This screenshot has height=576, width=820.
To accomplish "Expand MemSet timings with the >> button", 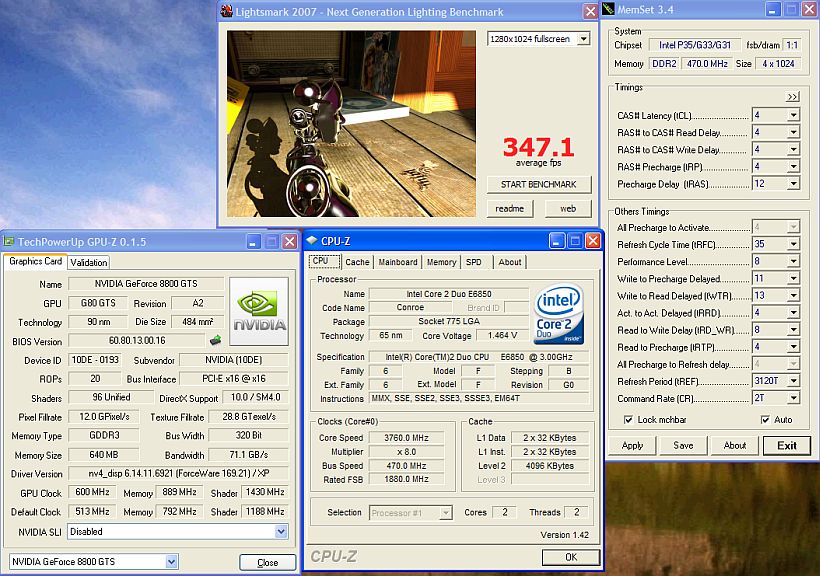I will 792,97.
